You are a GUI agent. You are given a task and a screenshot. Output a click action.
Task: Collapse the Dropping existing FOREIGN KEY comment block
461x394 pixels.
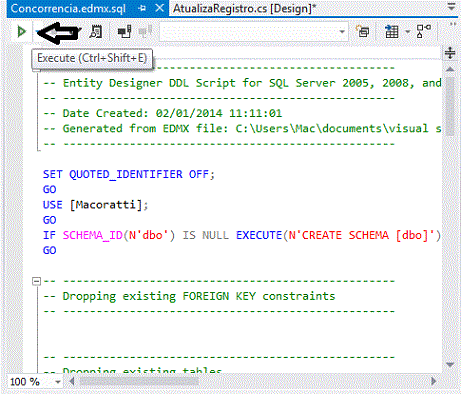pos(37,281)
